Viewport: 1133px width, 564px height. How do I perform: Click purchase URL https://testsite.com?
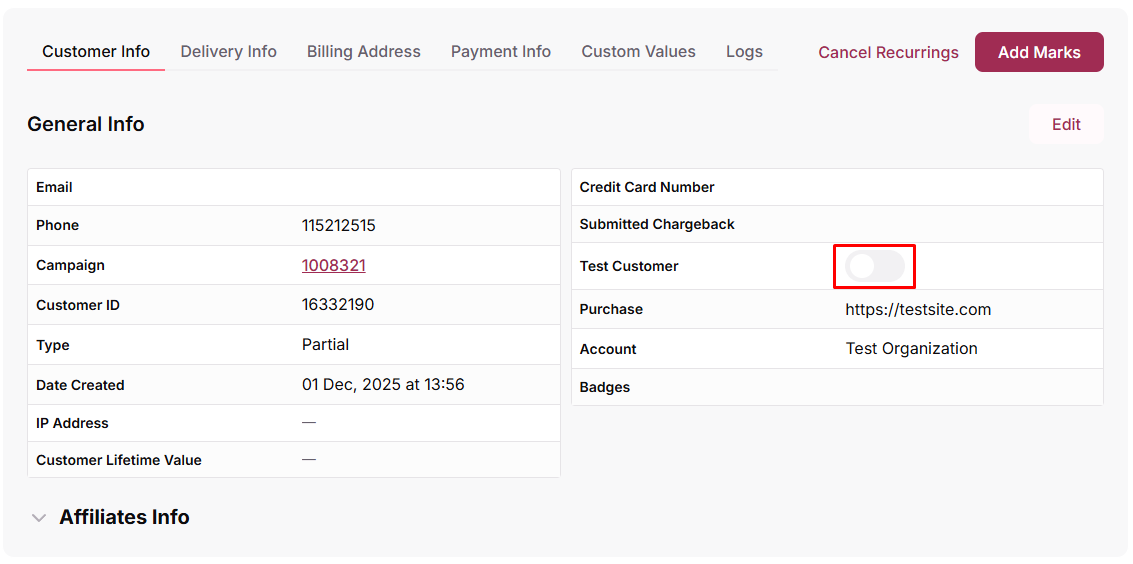pyautogui.click(x=918, y=310)
